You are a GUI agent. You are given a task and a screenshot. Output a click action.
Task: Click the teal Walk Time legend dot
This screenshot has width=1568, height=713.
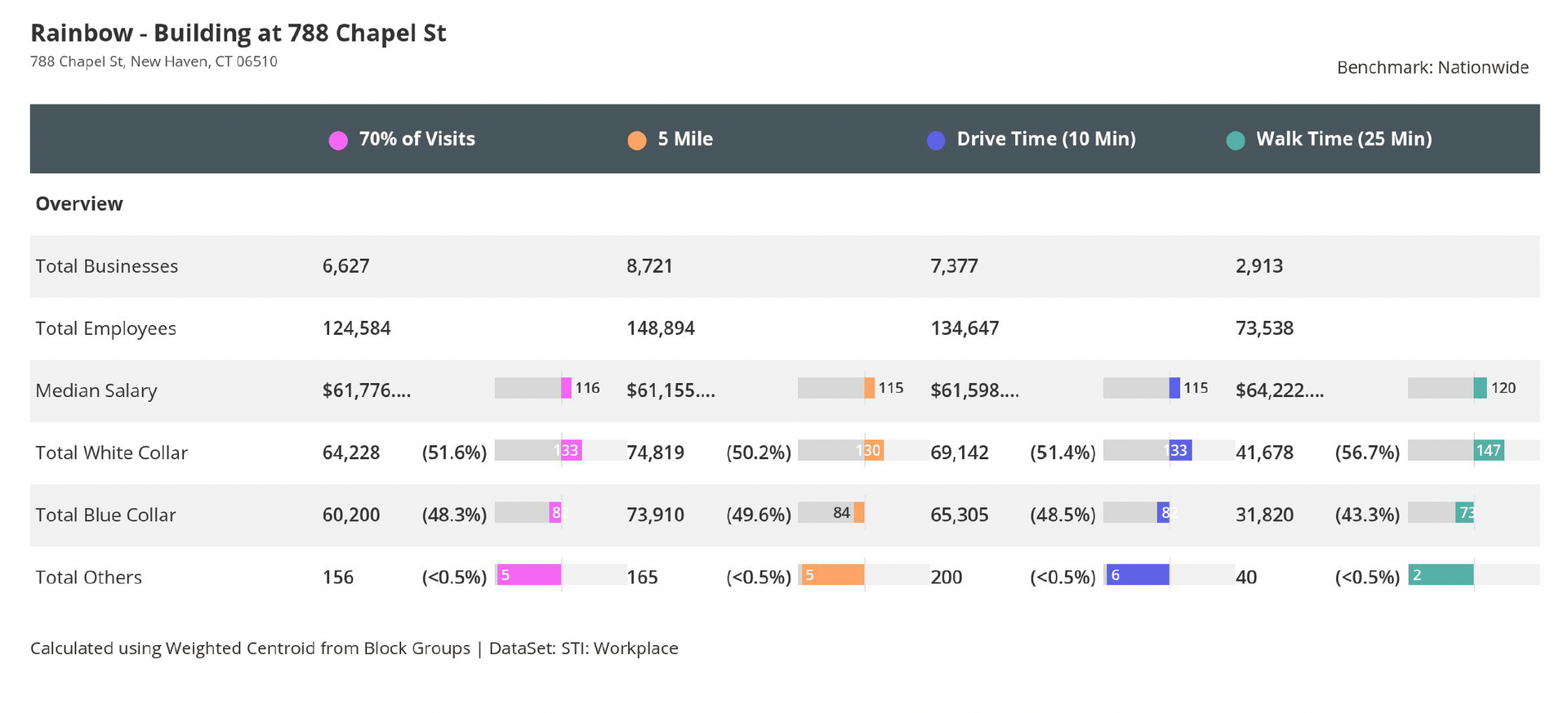point(1236,140)
